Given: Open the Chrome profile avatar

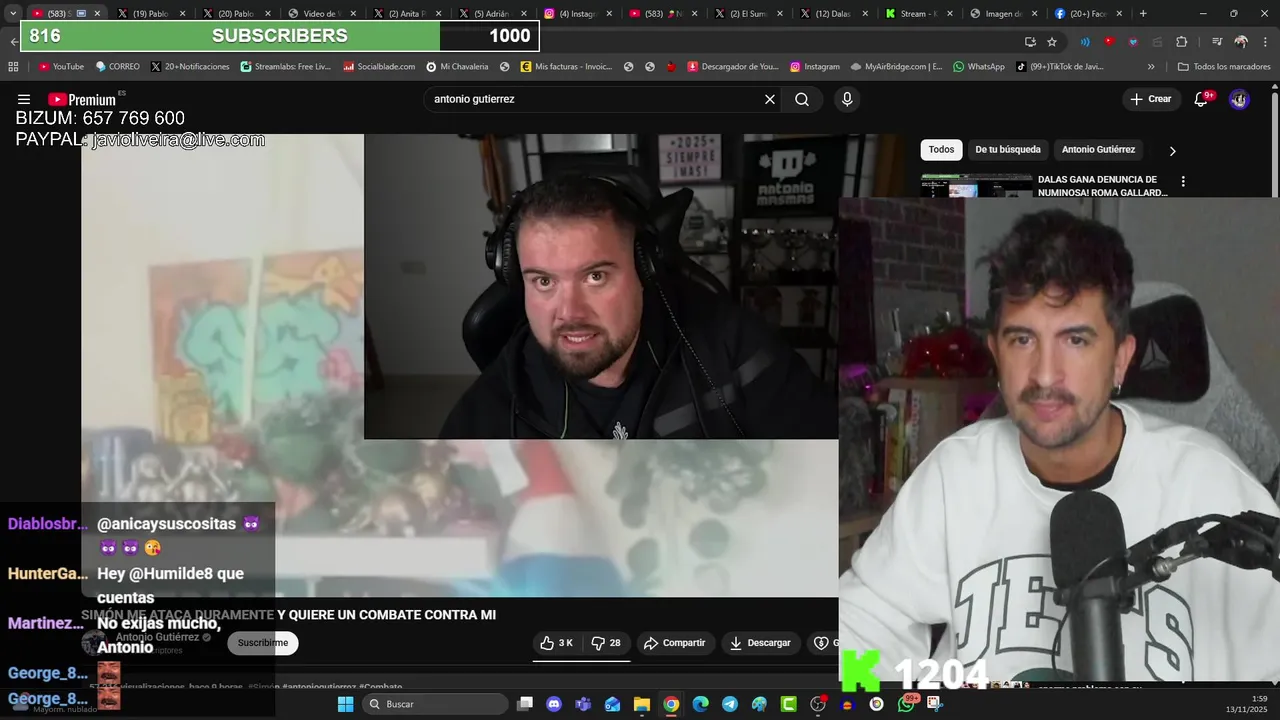Looking at the screenshot, I should (x=1241, y=41).
